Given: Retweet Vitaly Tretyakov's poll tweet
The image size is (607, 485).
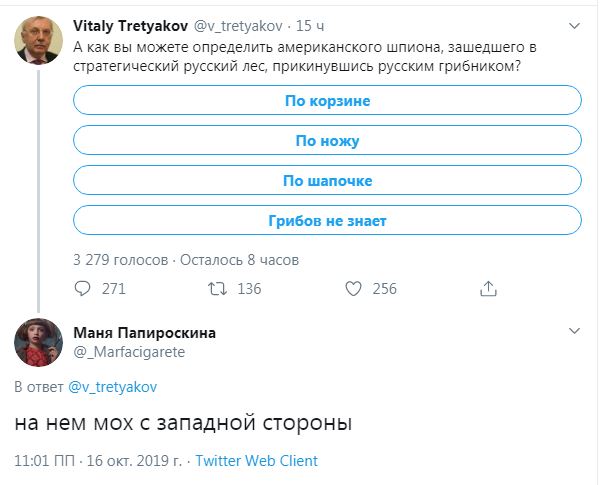Looking at the screenshot, I should 216,289.
